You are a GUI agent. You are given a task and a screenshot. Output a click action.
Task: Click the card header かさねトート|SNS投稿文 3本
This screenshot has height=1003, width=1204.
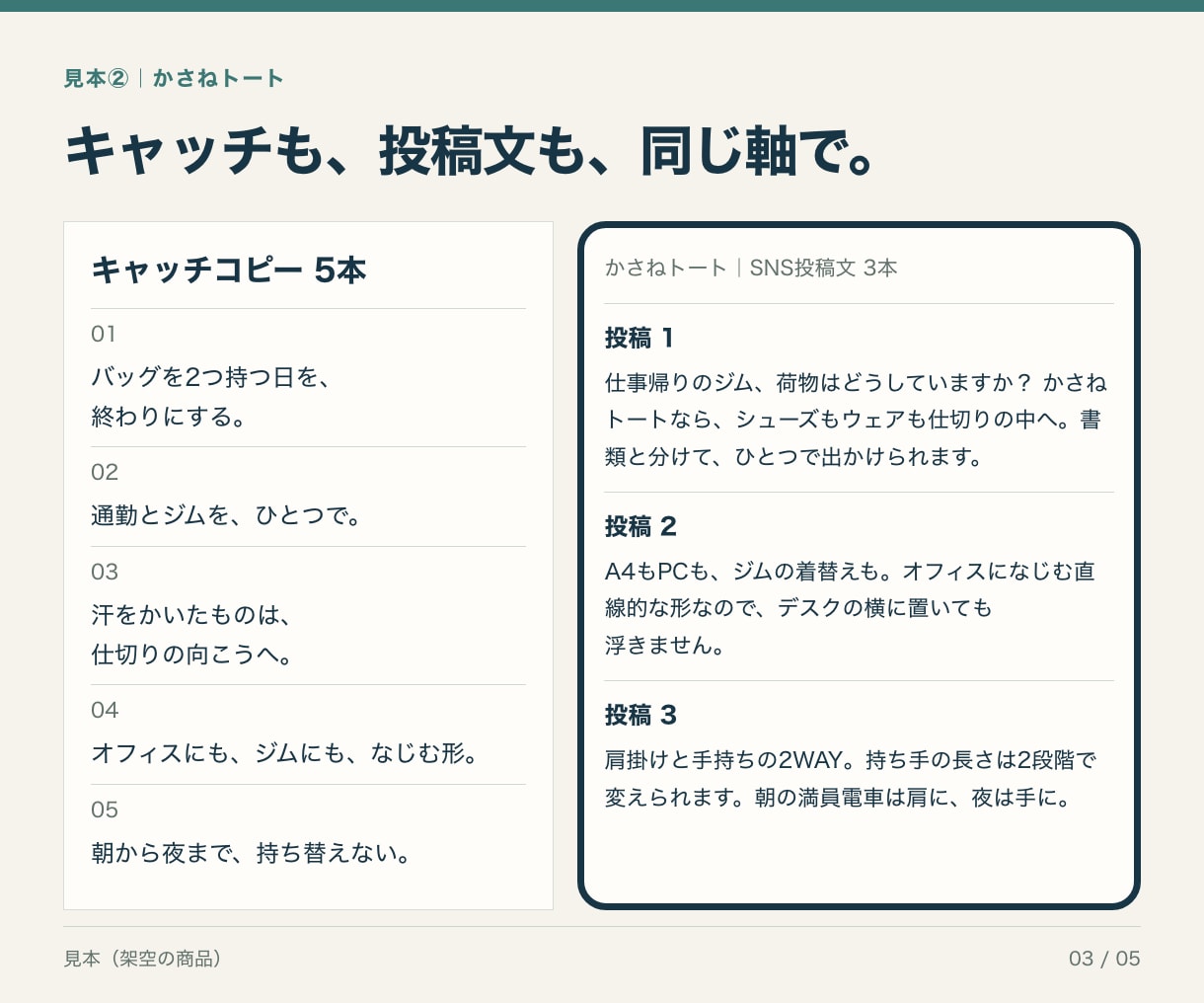(751, 268)
